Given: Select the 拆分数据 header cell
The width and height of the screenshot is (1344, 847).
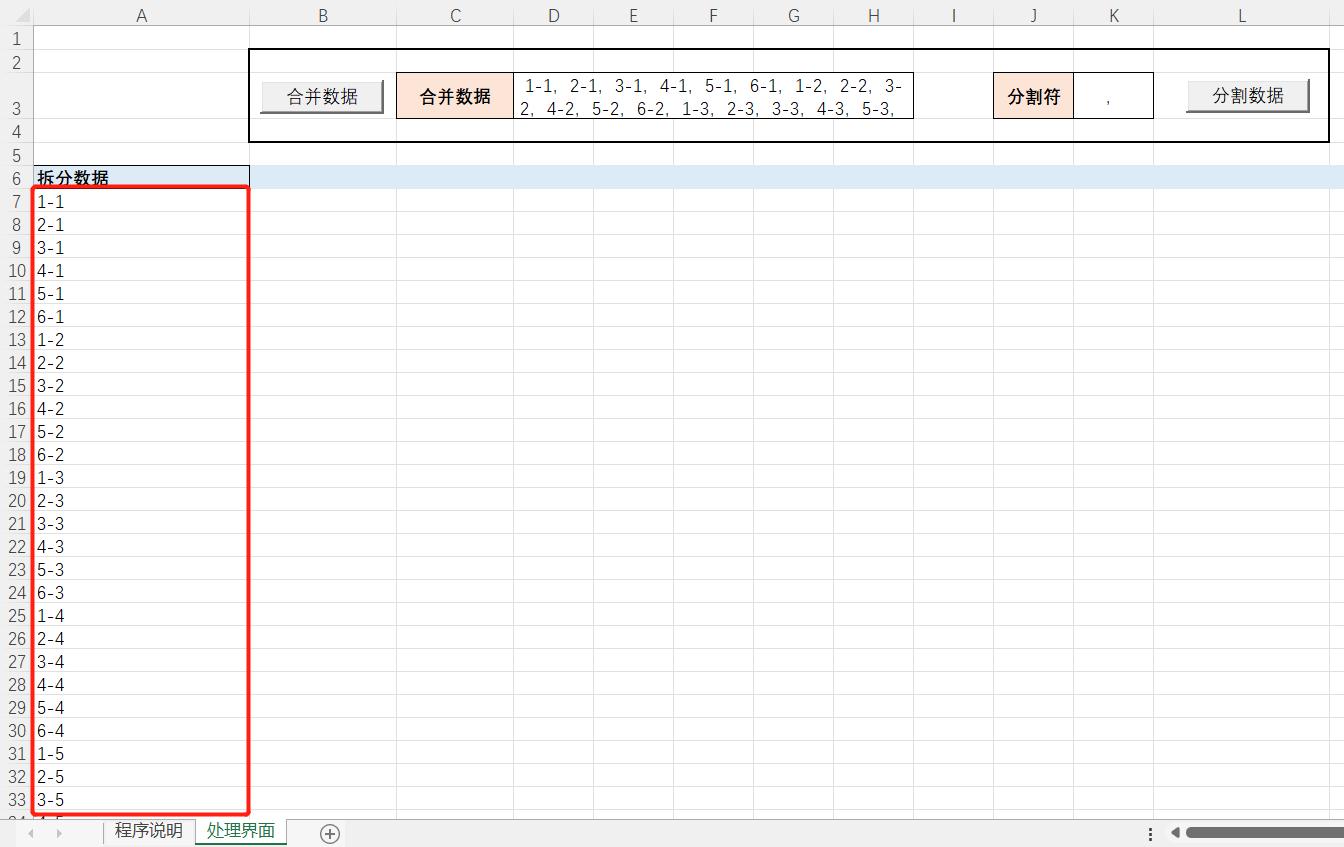Looking at the screenshot, I should point(140,178).
